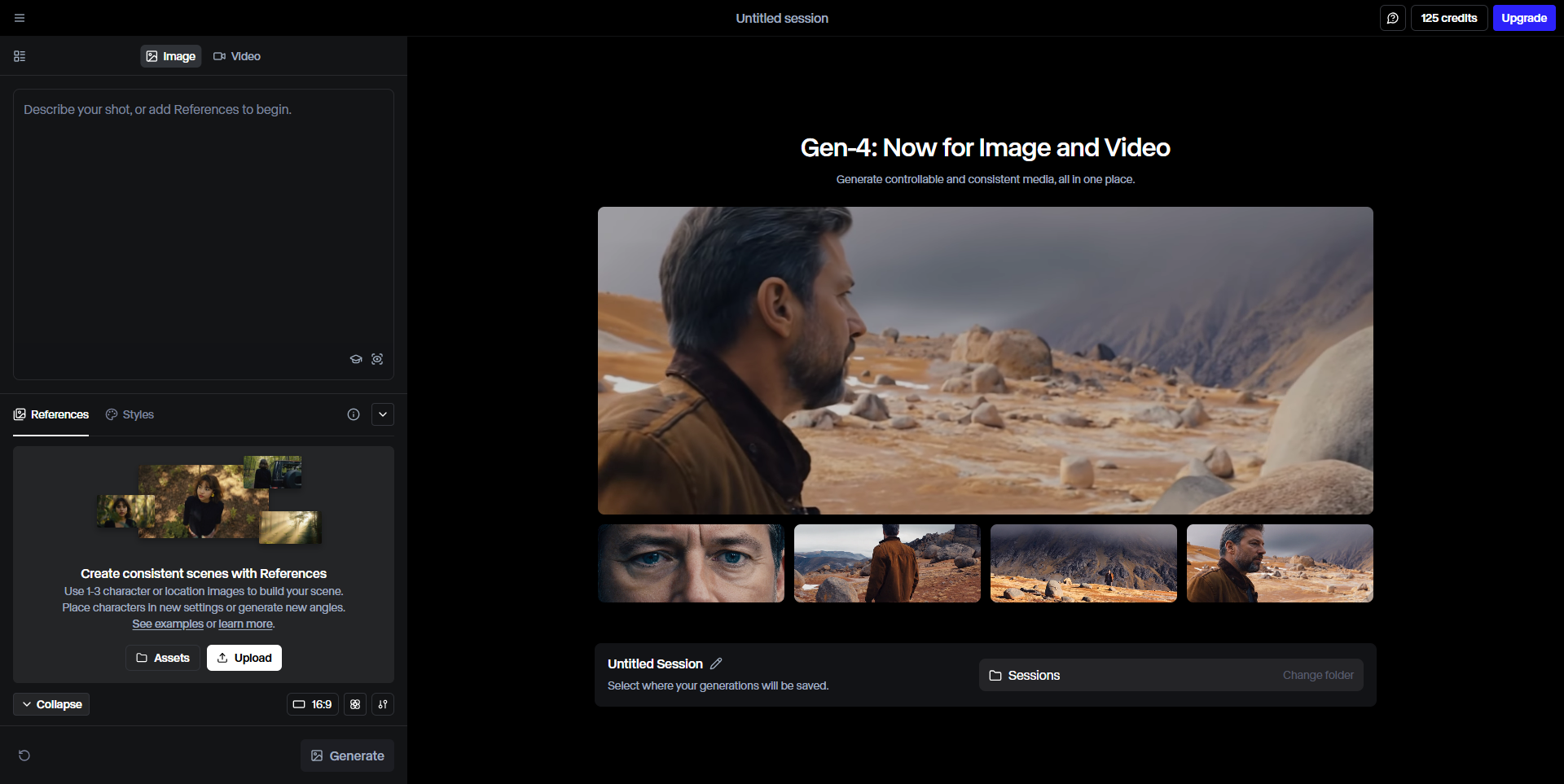
Task: Click the Upload button
Action: [x=244, y=658]
